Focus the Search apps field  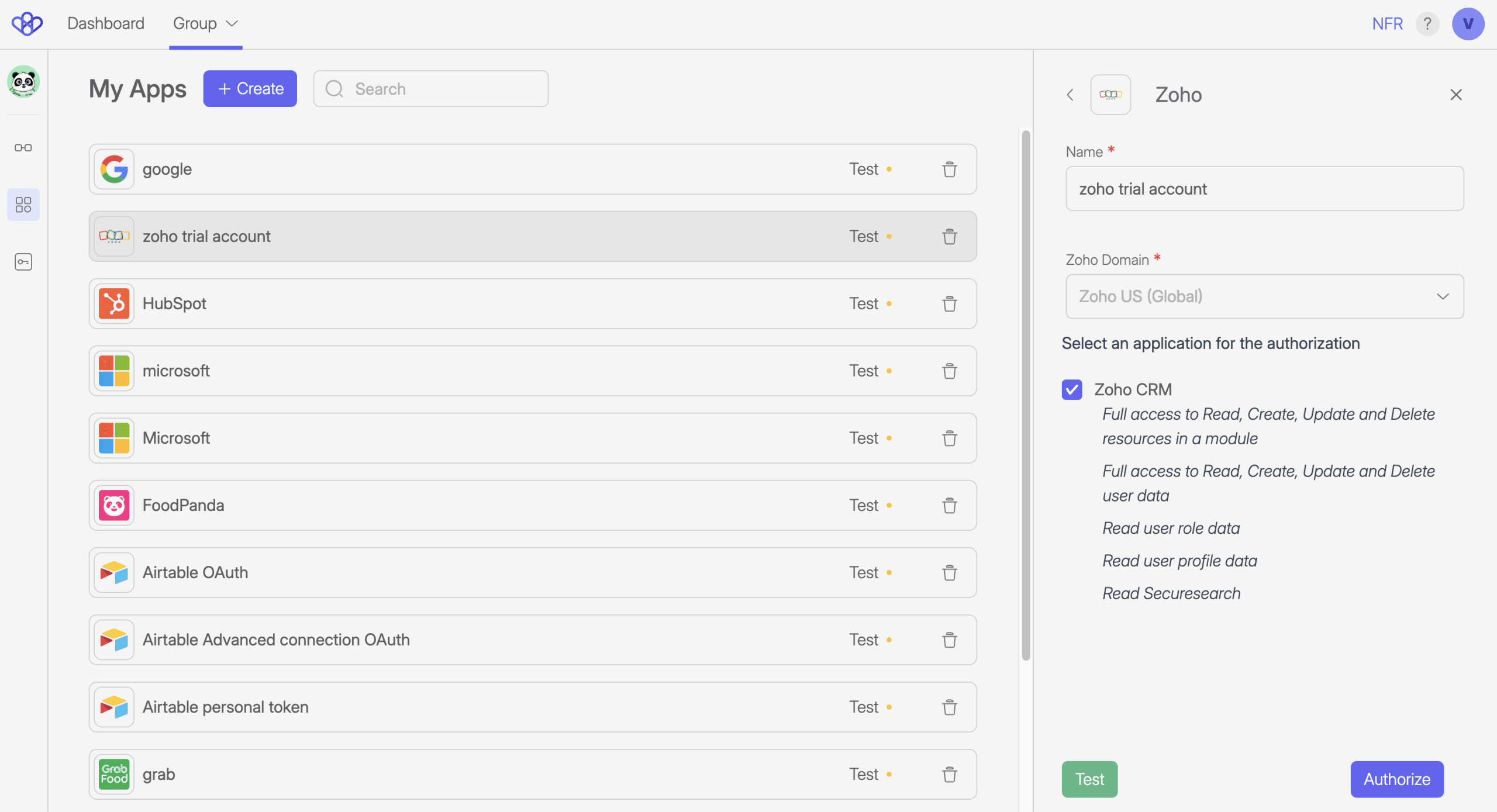431,89
